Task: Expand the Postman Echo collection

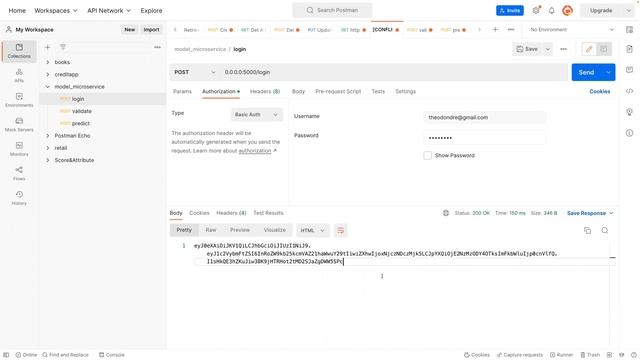Action: point(48,136)
